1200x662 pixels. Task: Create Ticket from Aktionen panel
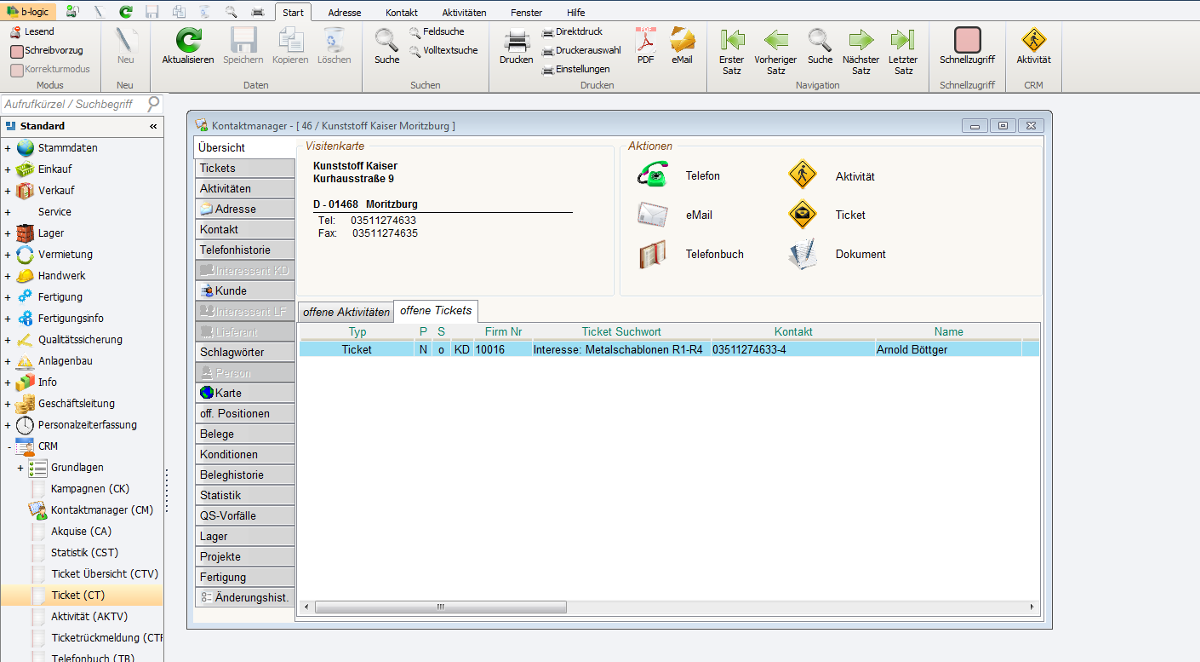click(x=802, y=215)
